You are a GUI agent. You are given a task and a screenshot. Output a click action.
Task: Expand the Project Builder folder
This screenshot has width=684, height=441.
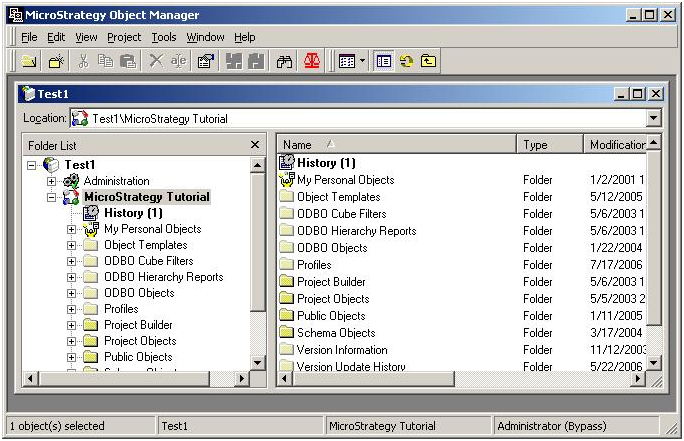pyautogui.click(x=72, y=325)
